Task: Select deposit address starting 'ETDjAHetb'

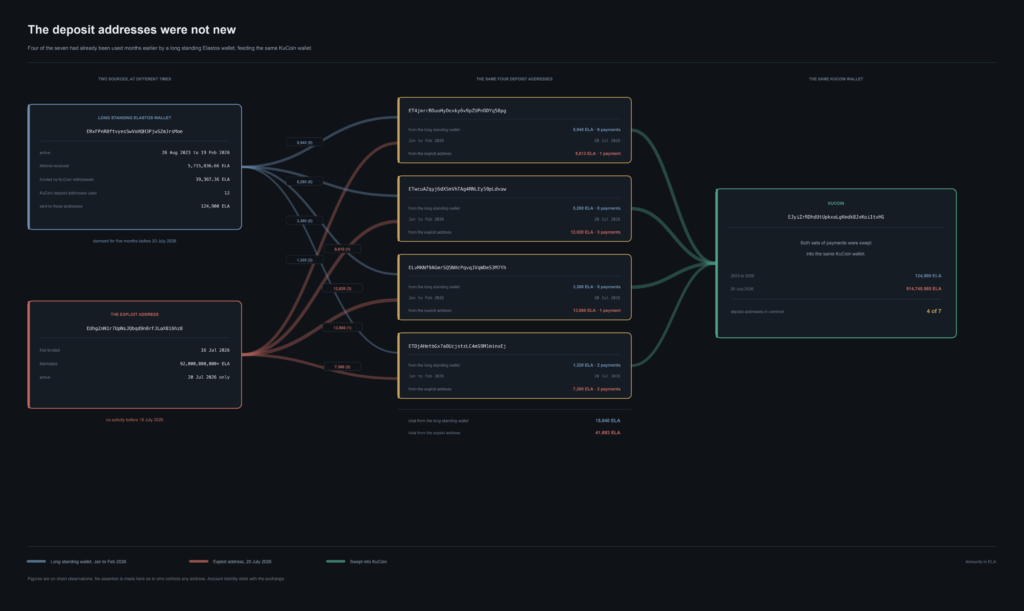Action: pos(457,346)
